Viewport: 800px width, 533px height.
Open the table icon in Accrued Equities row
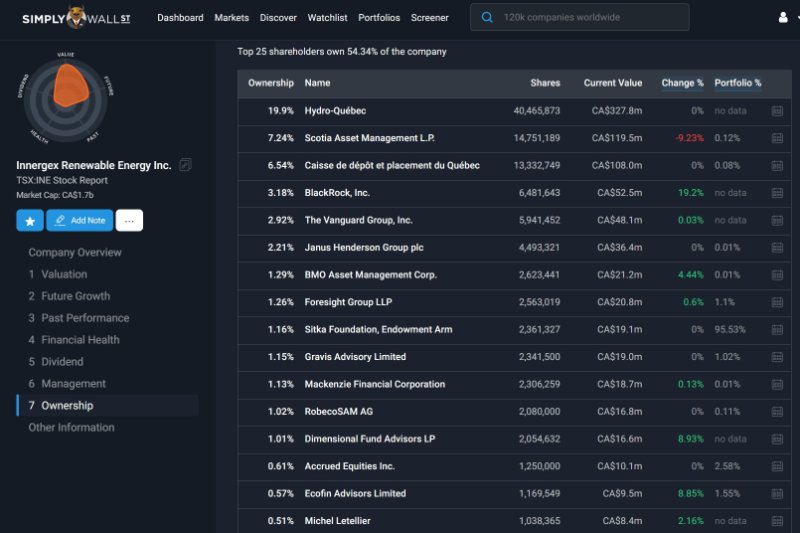coord(777,466)
